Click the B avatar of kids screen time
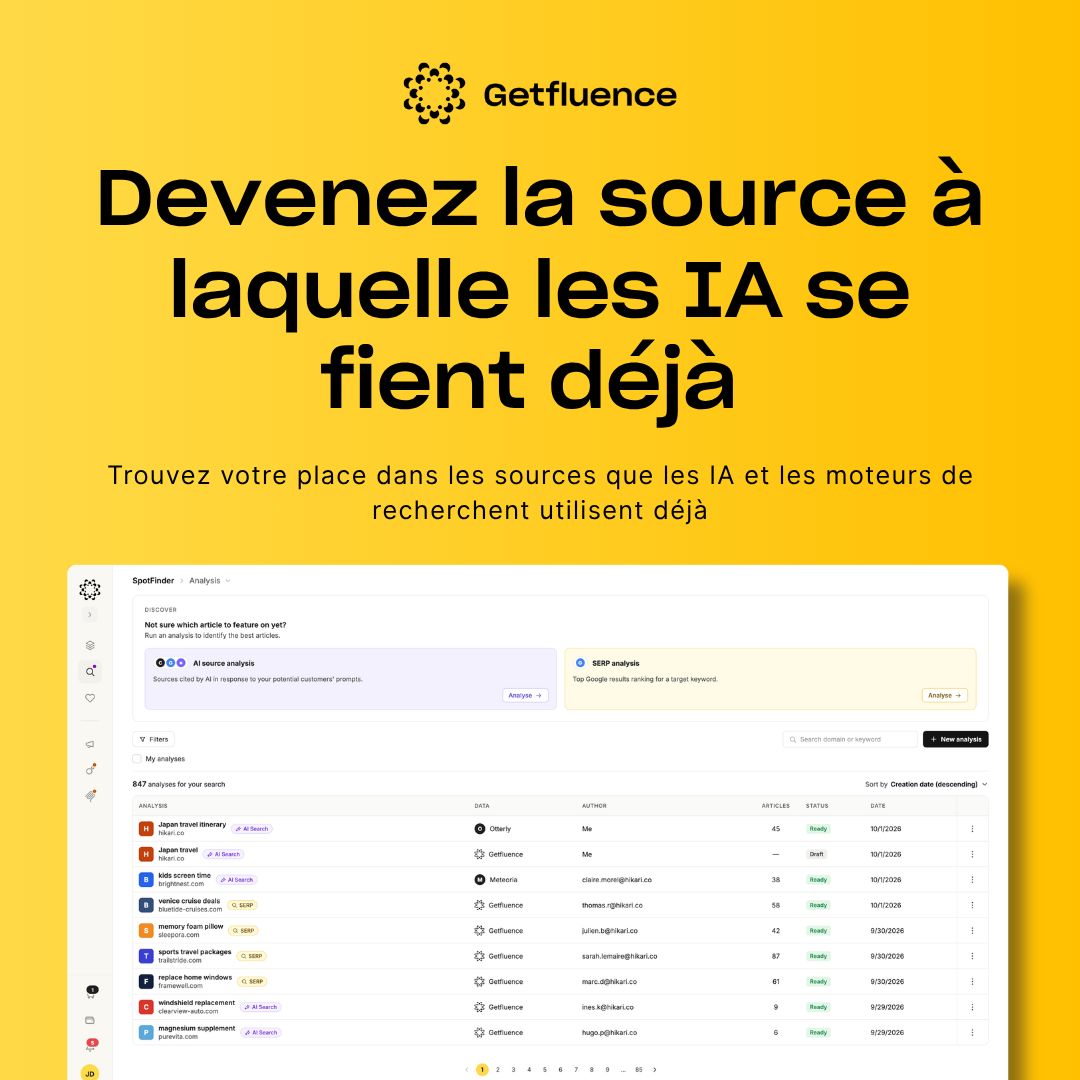 tap(146, 880)
